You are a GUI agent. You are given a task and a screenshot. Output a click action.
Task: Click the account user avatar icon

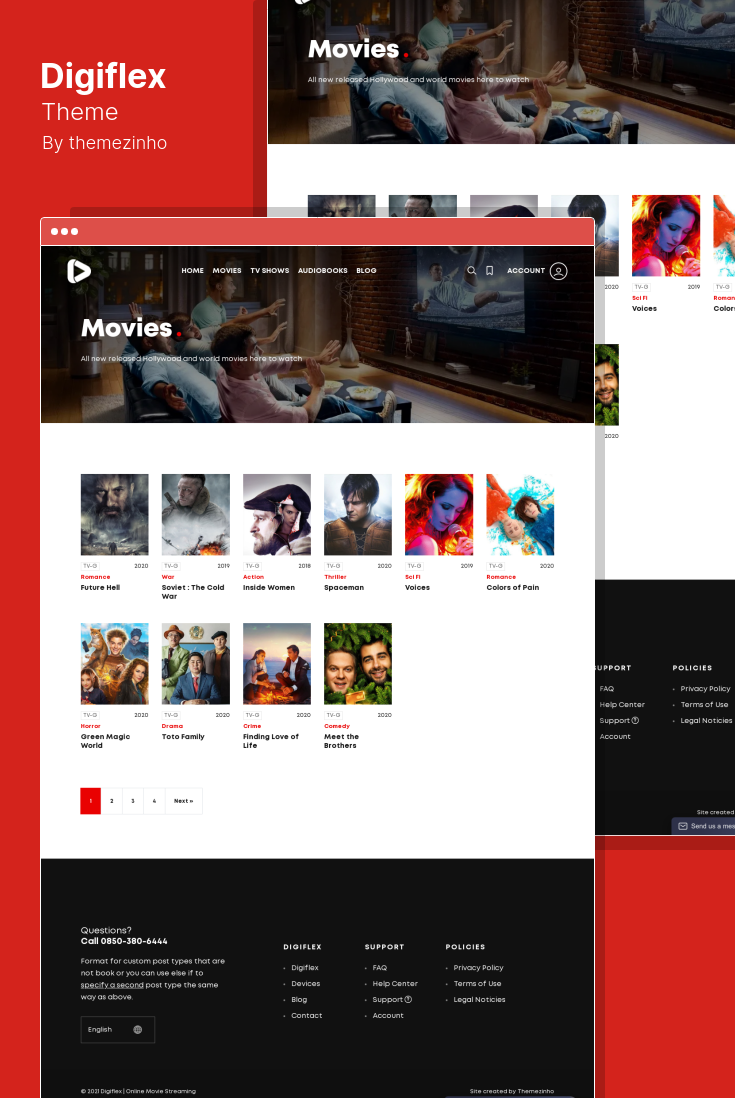[559, 271]
